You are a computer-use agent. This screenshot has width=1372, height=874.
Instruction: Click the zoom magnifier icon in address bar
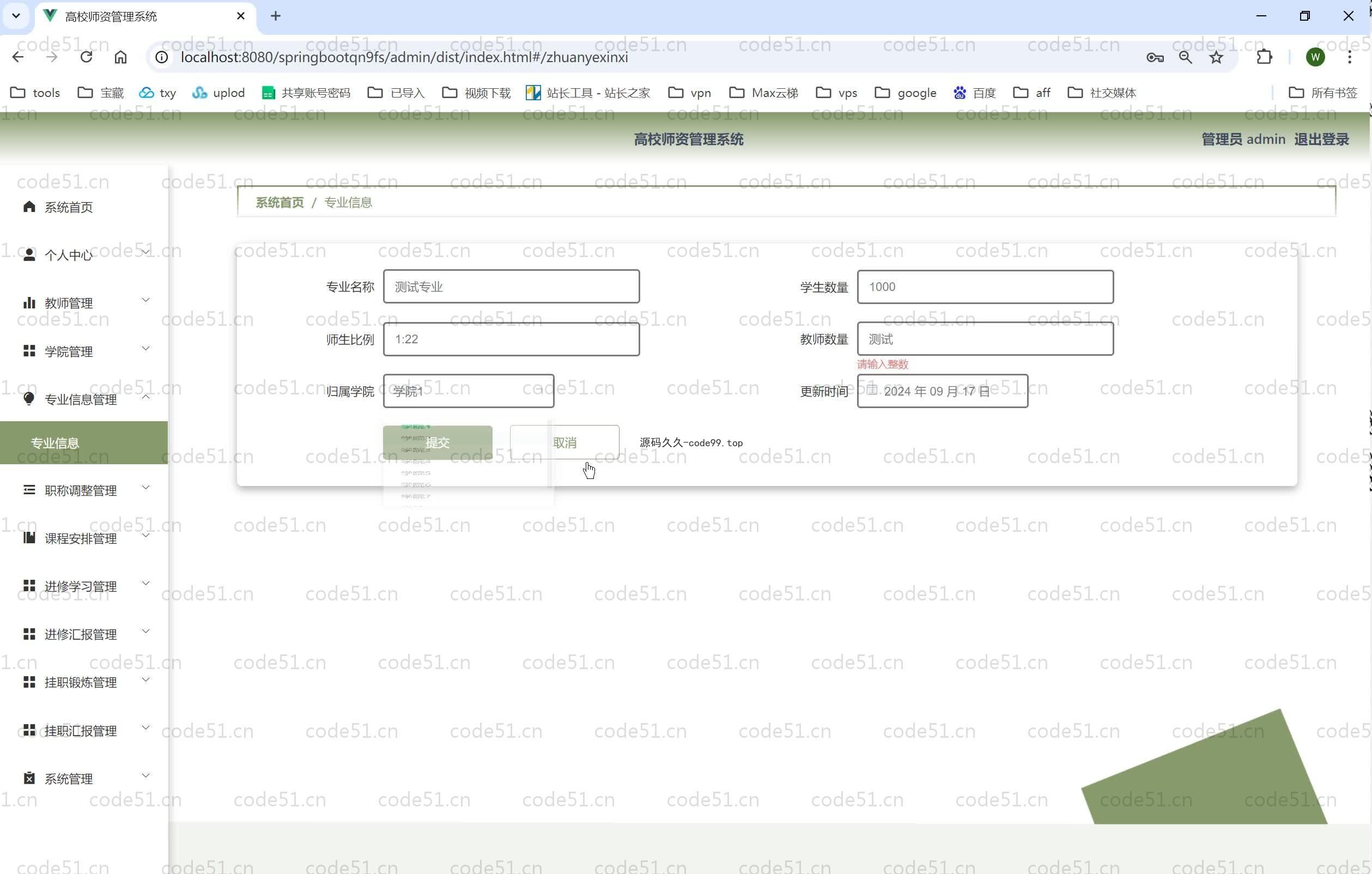click(1186, 57)
